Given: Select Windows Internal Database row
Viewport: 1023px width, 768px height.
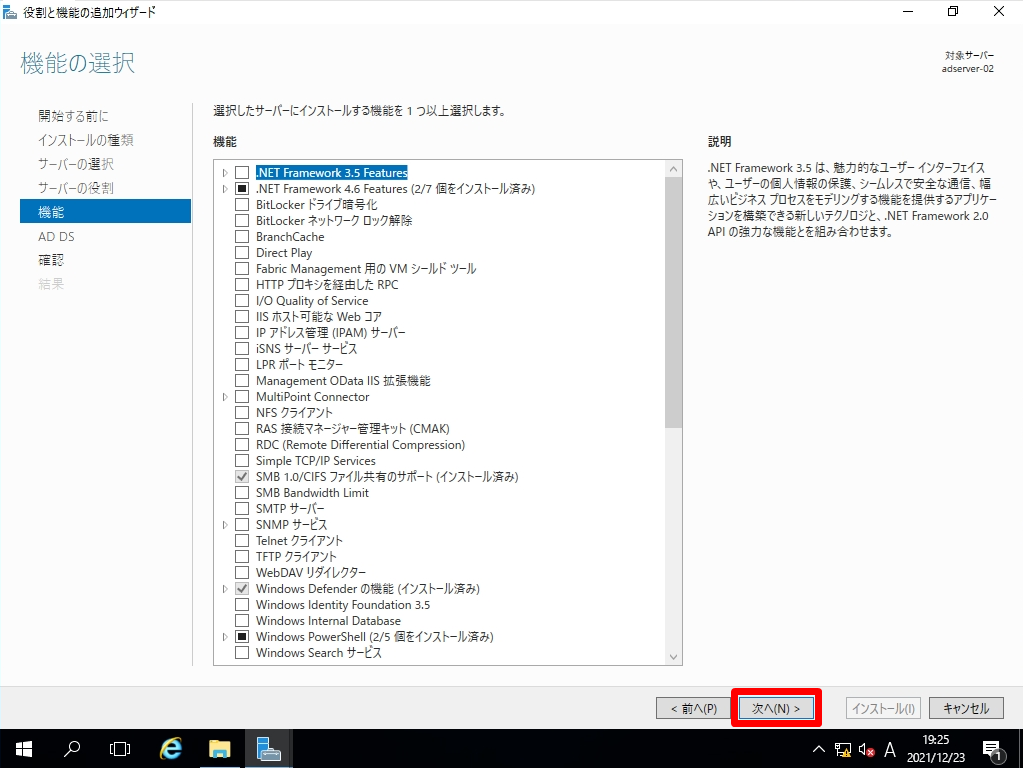Looking at the screenshot, I should (328, 621).
